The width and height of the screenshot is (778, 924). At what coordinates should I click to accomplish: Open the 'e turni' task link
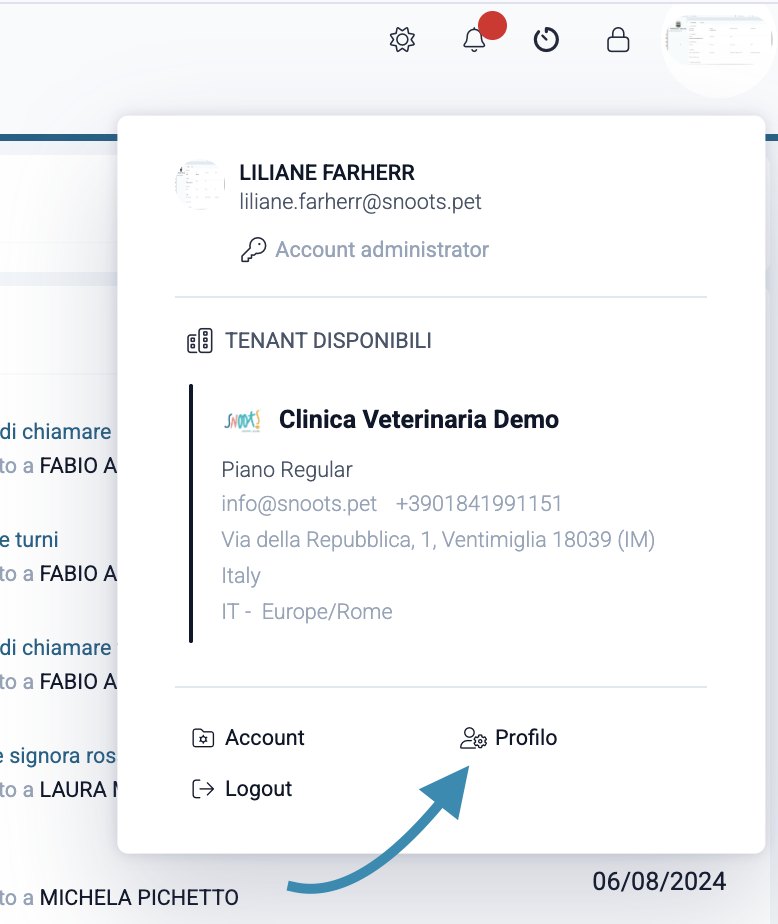(x=29, y=540)
